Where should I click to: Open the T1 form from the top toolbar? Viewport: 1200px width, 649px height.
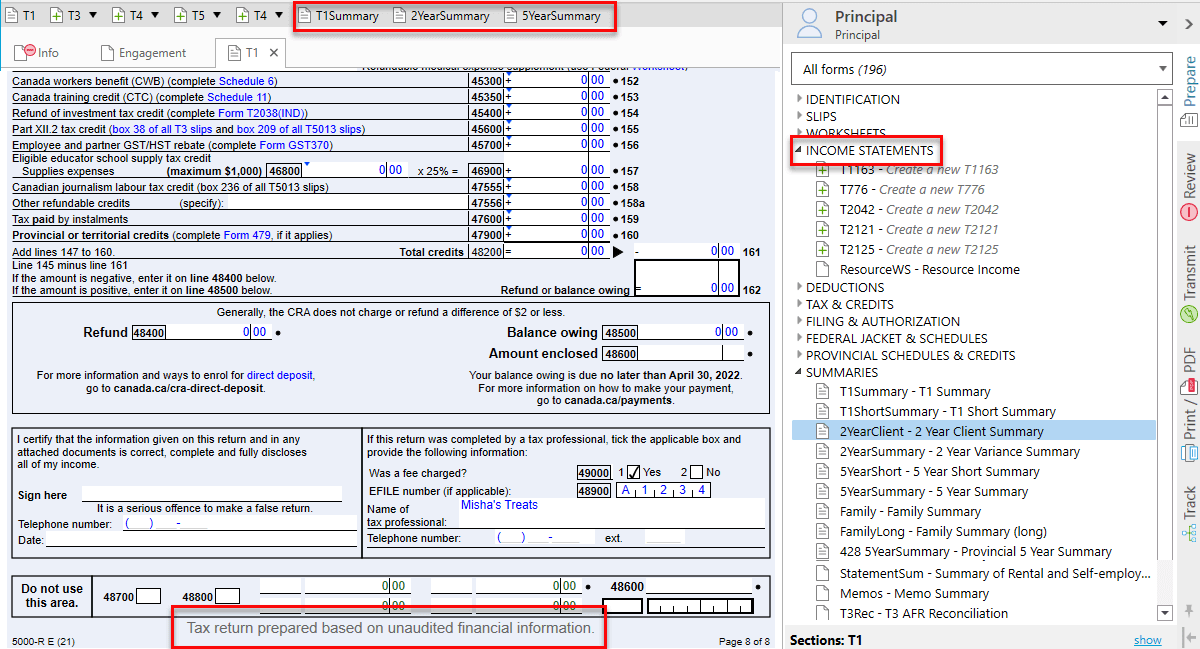[x=18, y=16]
